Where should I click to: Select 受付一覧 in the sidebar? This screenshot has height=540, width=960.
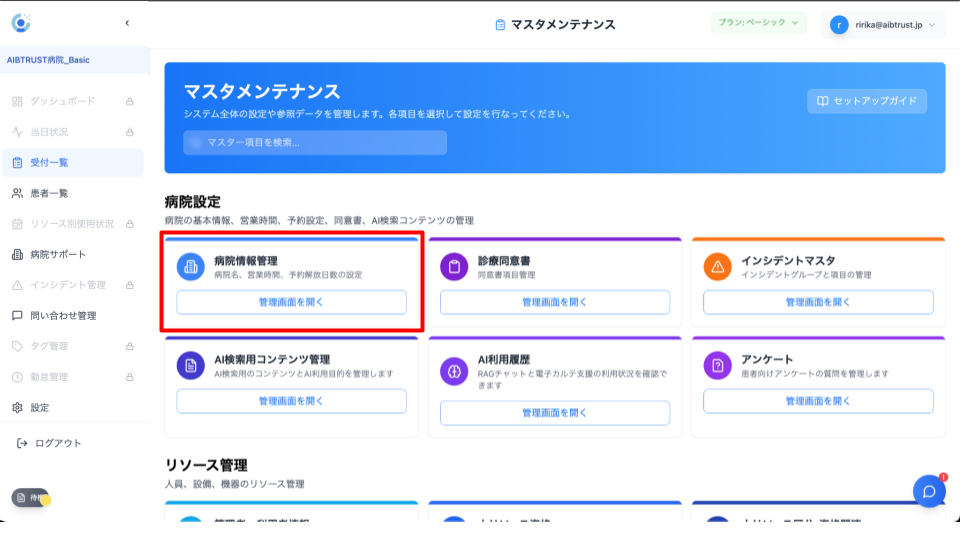pyautogui.click(x=49, y=162)
